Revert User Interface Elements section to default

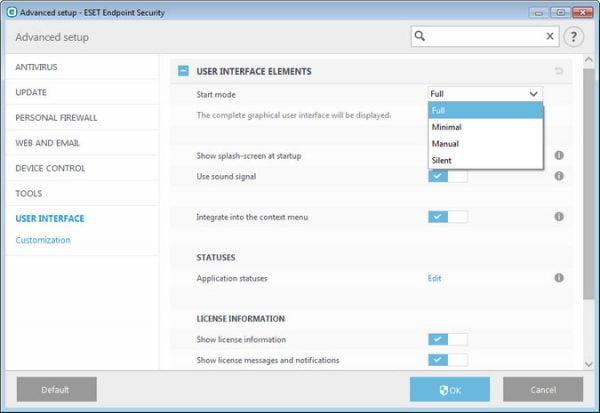pyautogui.click(x=559, y=71)
